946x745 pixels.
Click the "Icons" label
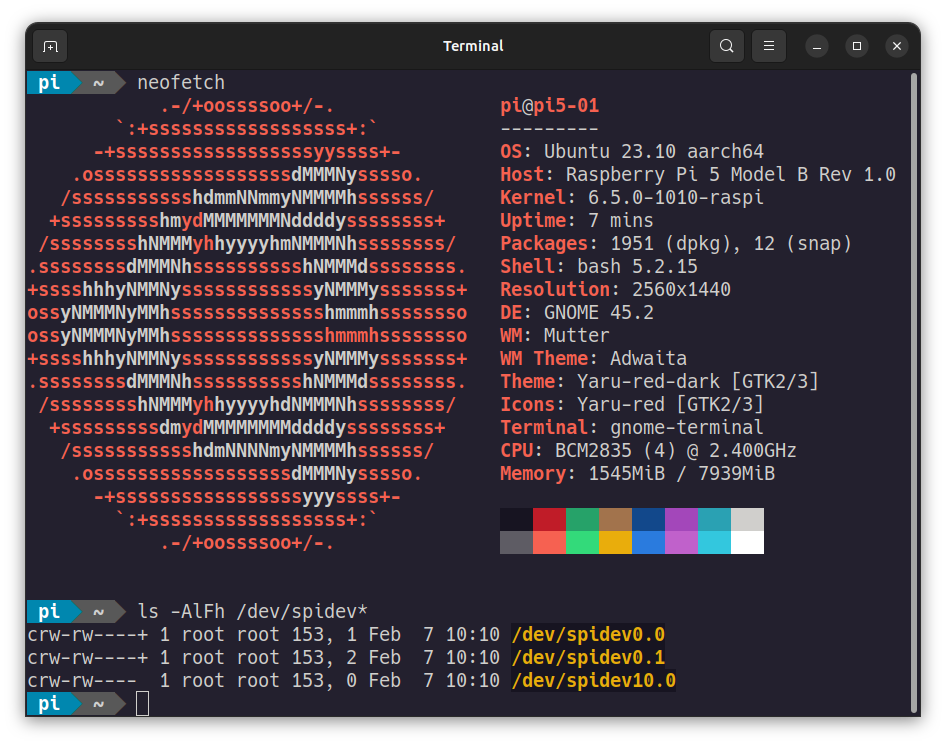coord(527,404)
